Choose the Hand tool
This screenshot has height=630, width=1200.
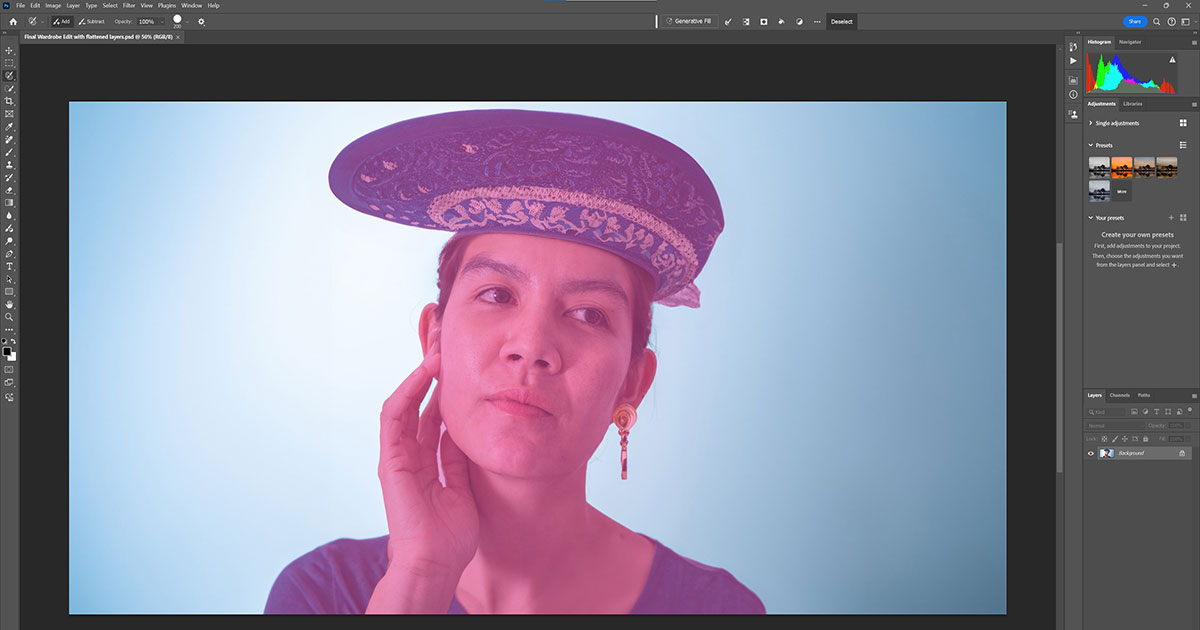tap(9, 303)
